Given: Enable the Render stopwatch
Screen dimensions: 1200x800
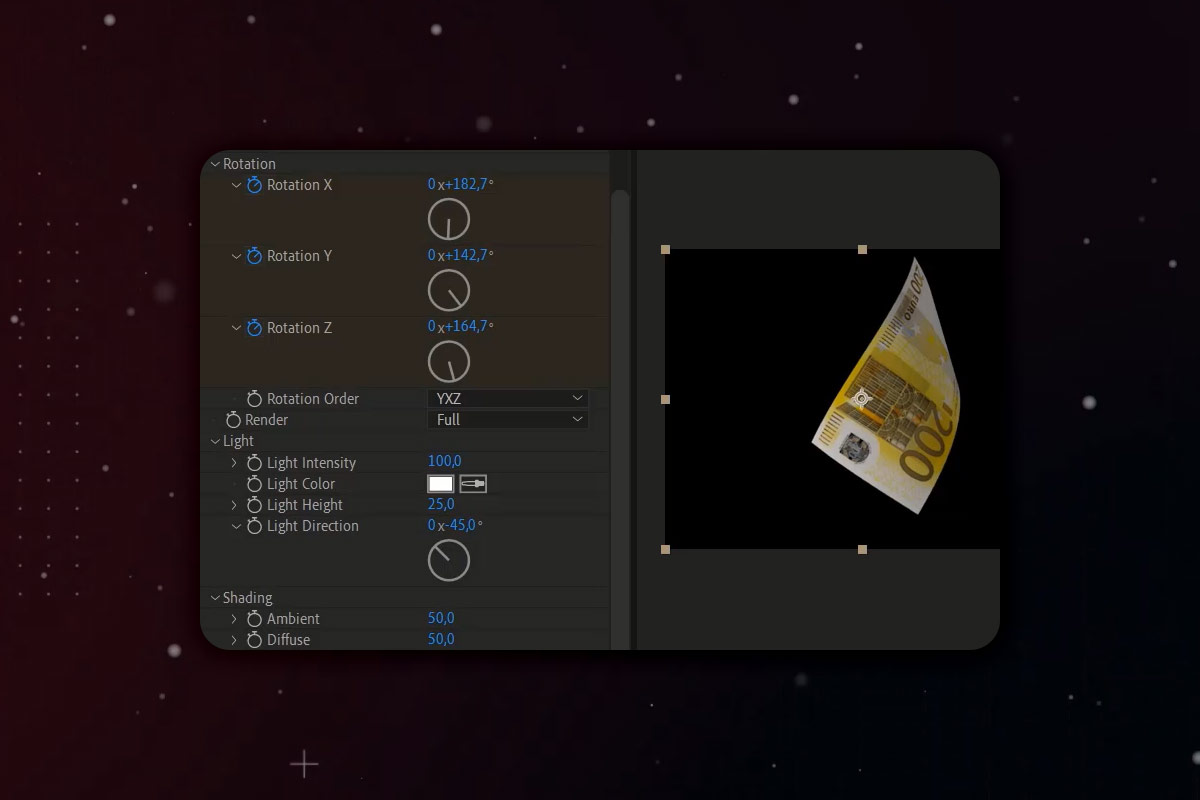Looking at the screenshot, I should click(233, 420).
